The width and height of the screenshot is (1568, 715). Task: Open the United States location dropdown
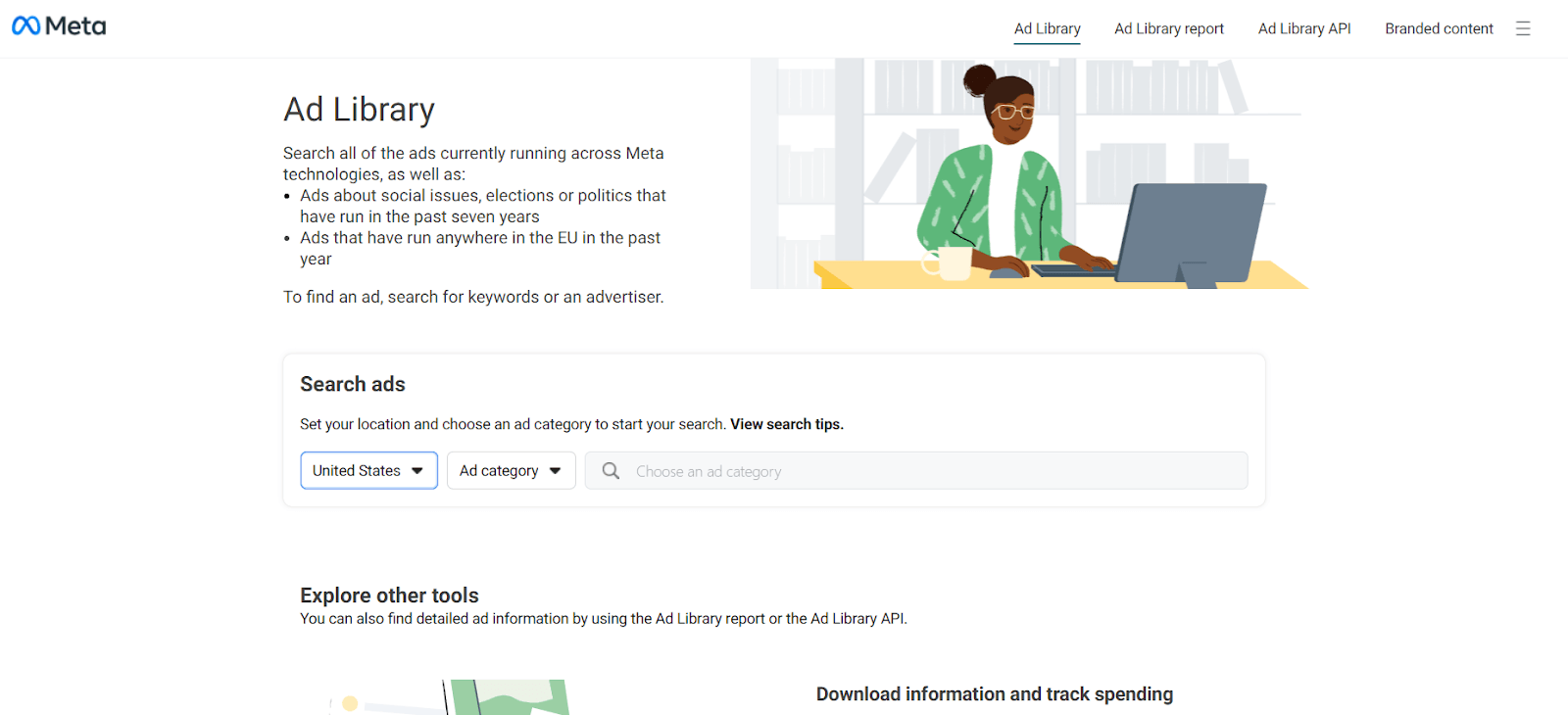[x=368, y=471]
